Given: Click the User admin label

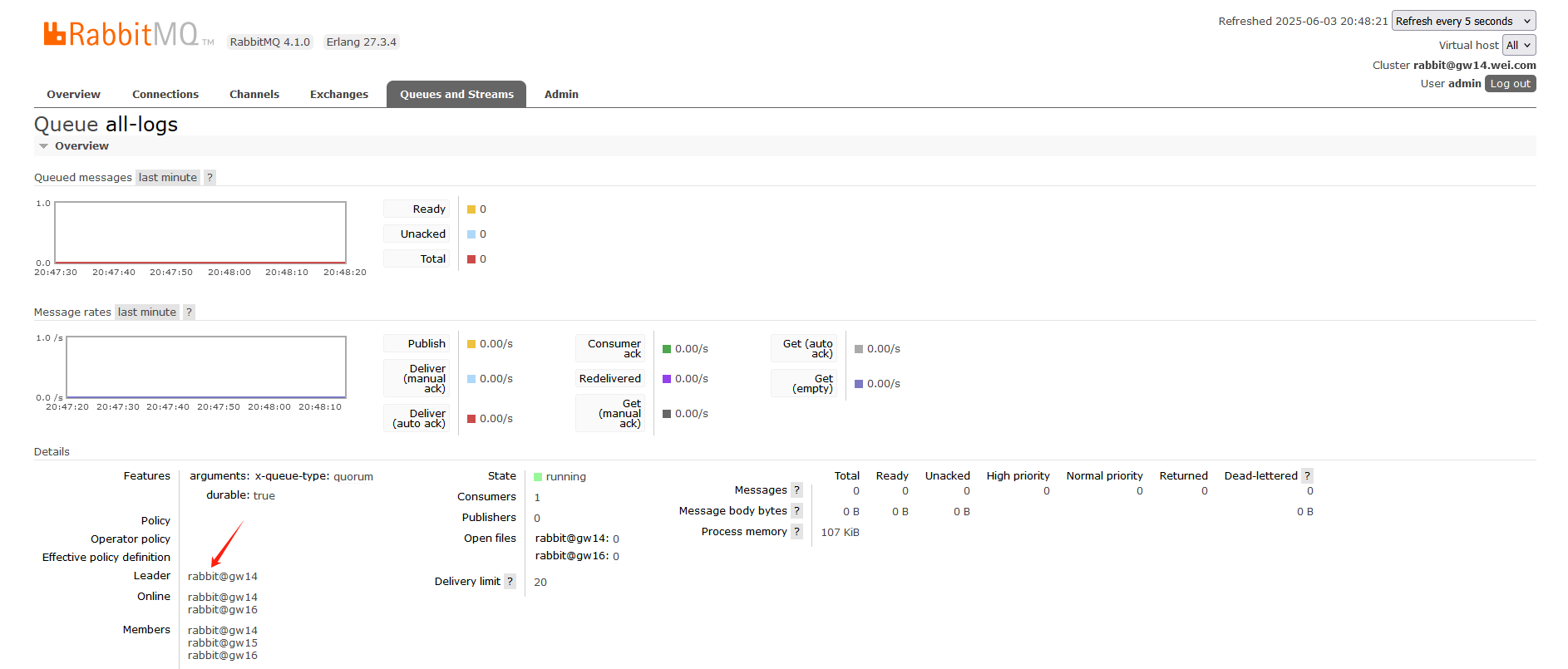Looking at the screenshot, I should pos(1450,83).
